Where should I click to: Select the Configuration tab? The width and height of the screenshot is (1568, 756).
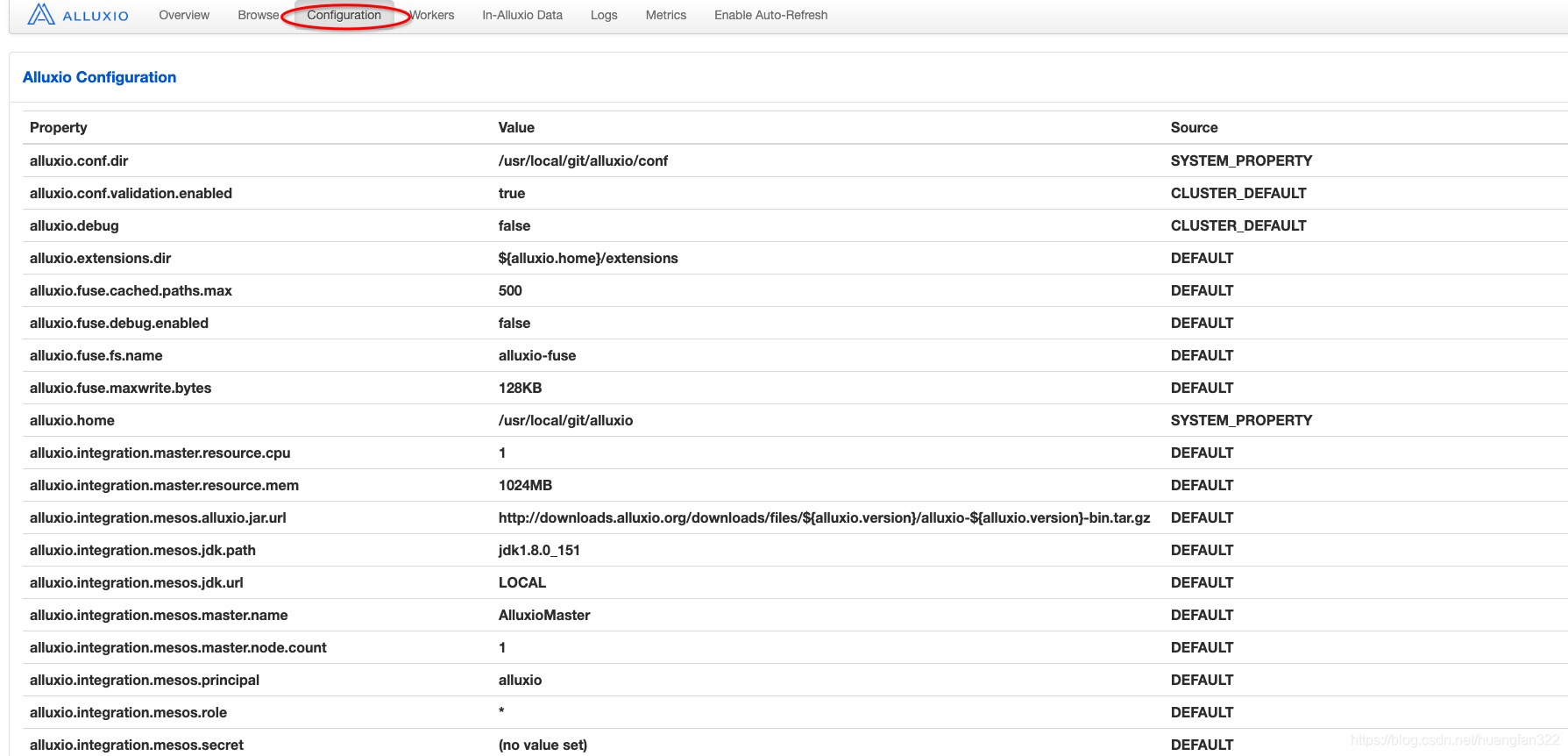click(344, 15)
